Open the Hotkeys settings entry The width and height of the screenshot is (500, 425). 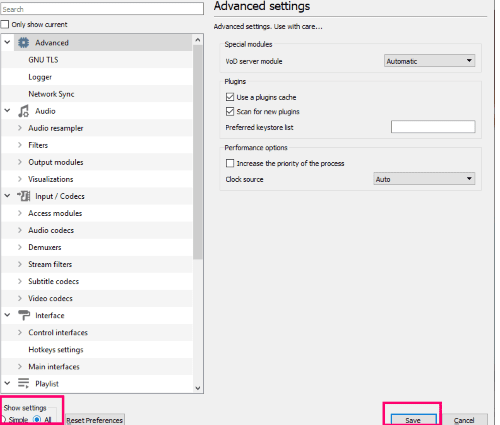point(56,349)
